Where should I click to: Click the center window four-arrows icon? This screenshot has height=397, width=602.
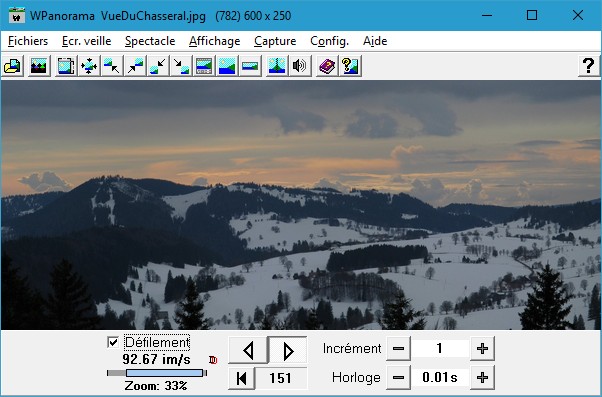tap(89, 66)
